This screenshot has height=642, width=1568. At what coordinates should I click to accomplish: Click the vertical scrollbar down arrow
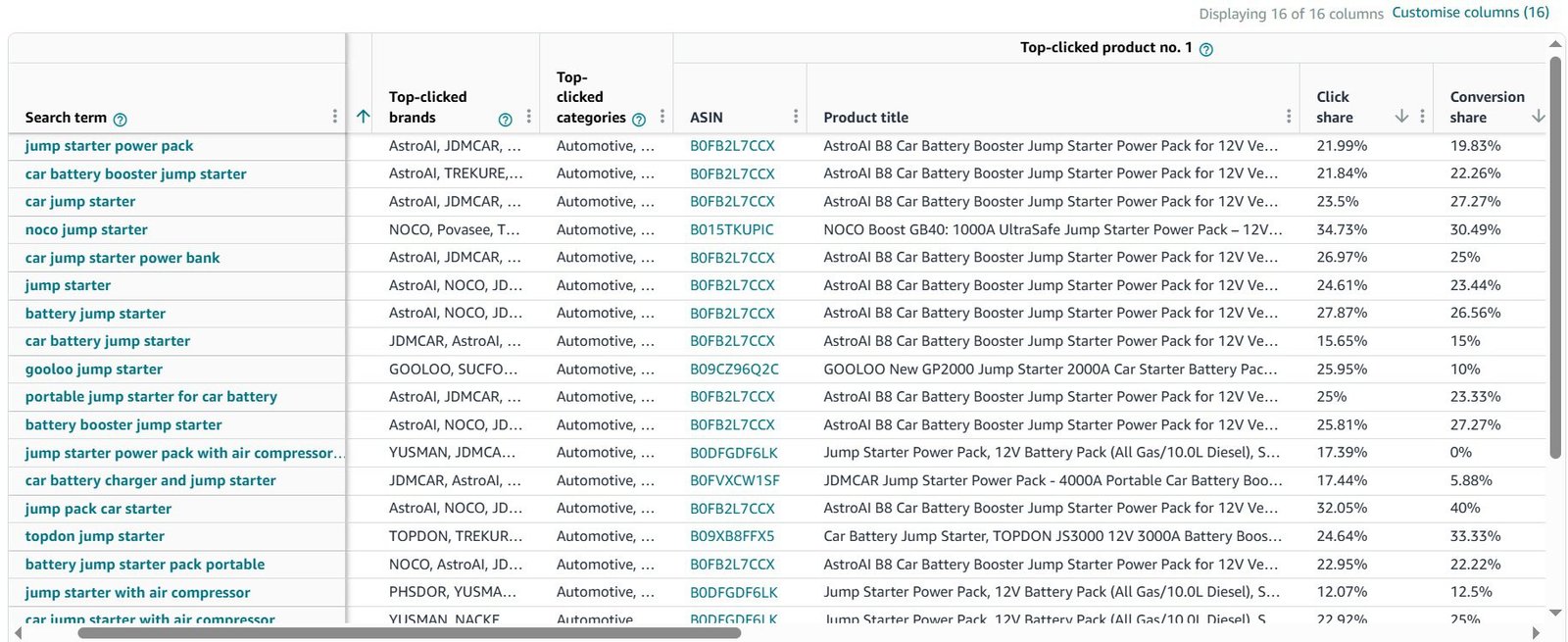click(x=1555, y=613)
